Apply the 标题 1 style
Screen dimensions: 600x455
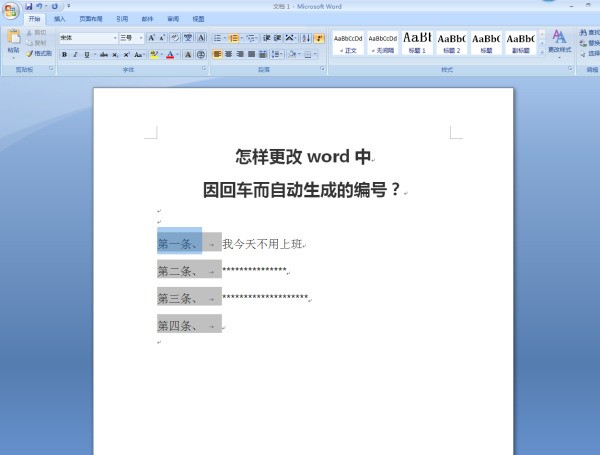[x=417, y=43]
